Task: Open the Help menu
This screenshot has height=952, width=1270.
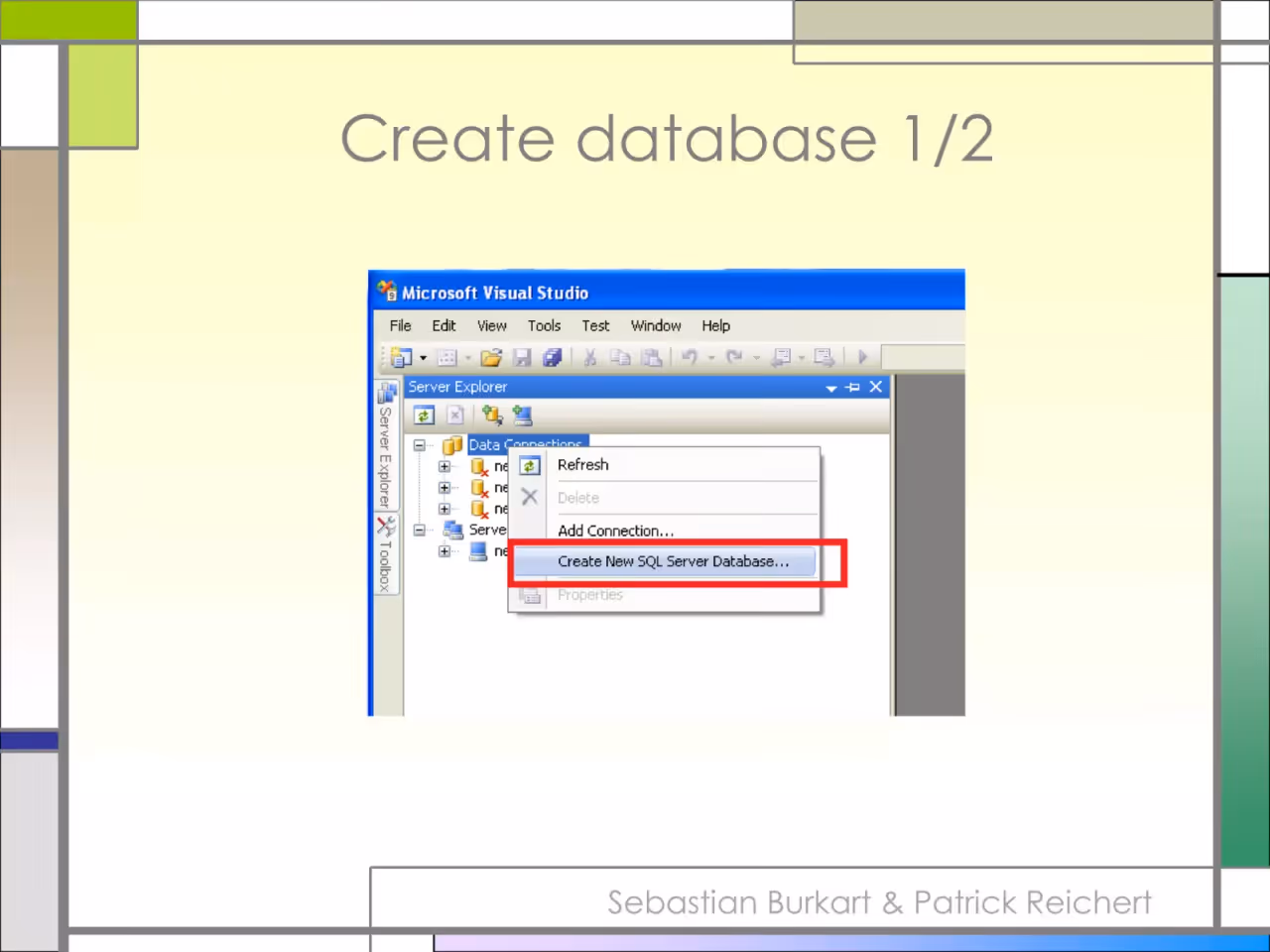Action: pos(715,325)
